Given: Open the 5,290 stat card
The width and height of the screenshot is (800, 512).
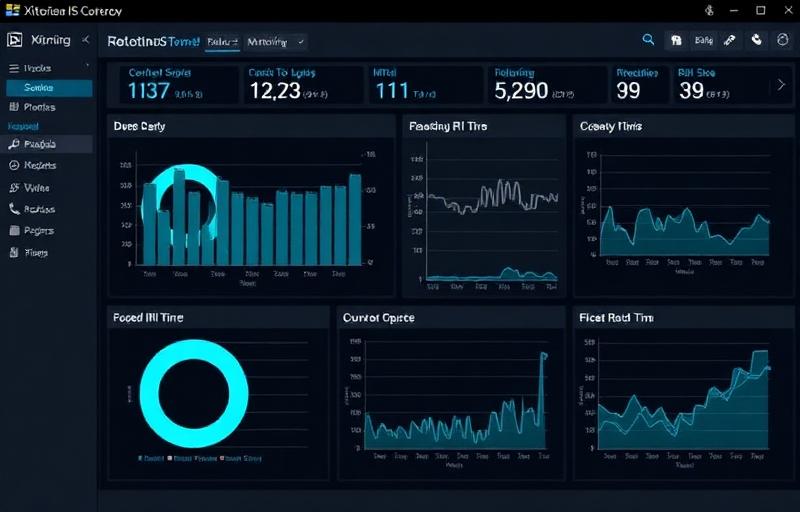Looking at the screenshot, I should coord(547,85).
